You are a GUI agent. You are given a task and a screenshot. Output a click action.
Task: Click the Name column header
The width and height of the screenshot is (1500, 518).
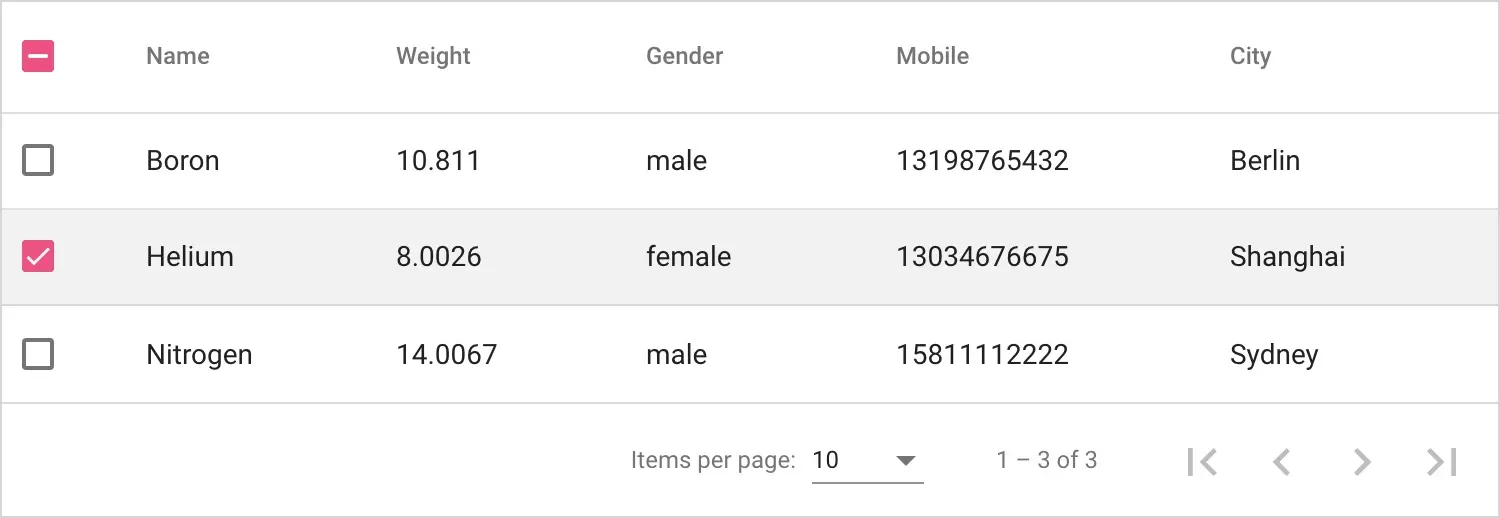click(178, 56)
